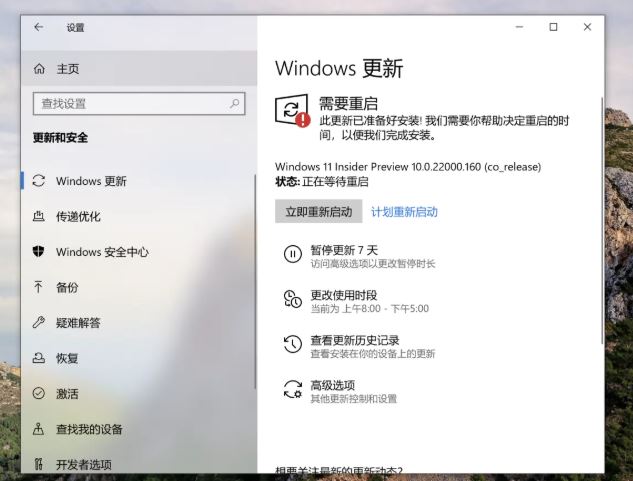633x481 pixels.
Task: Focus the 查找设置 search field
Action: click(x=139, y=104)
